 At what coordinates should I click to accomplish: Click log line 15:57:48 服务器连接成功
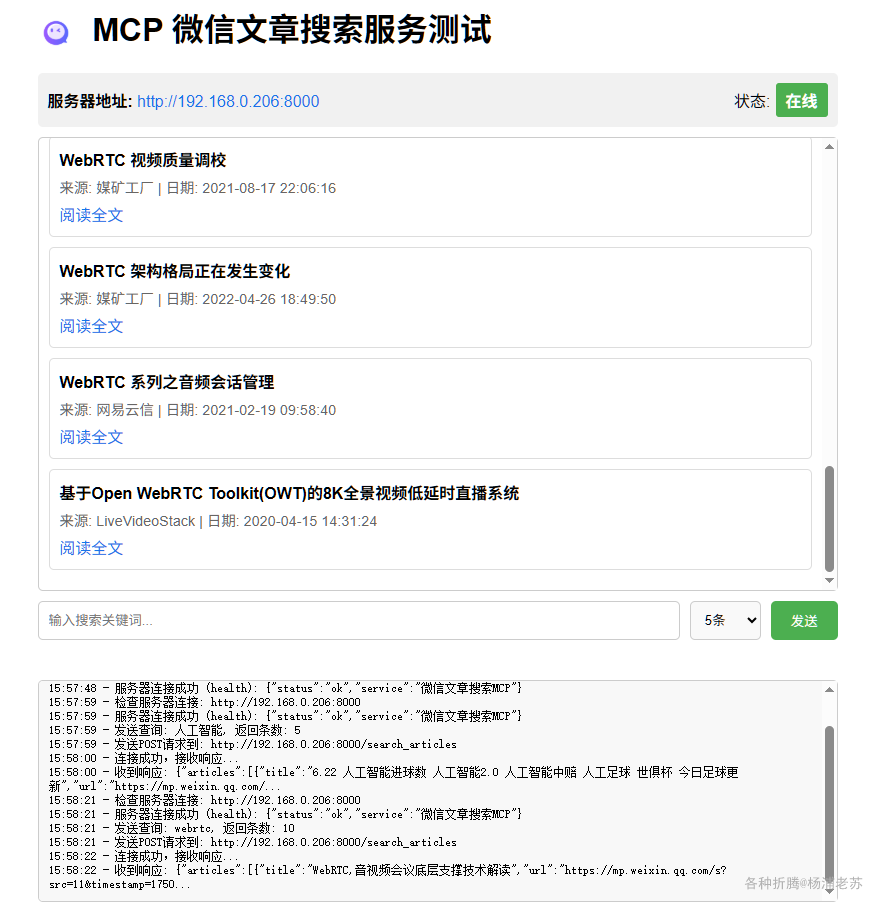coord(286,688)
